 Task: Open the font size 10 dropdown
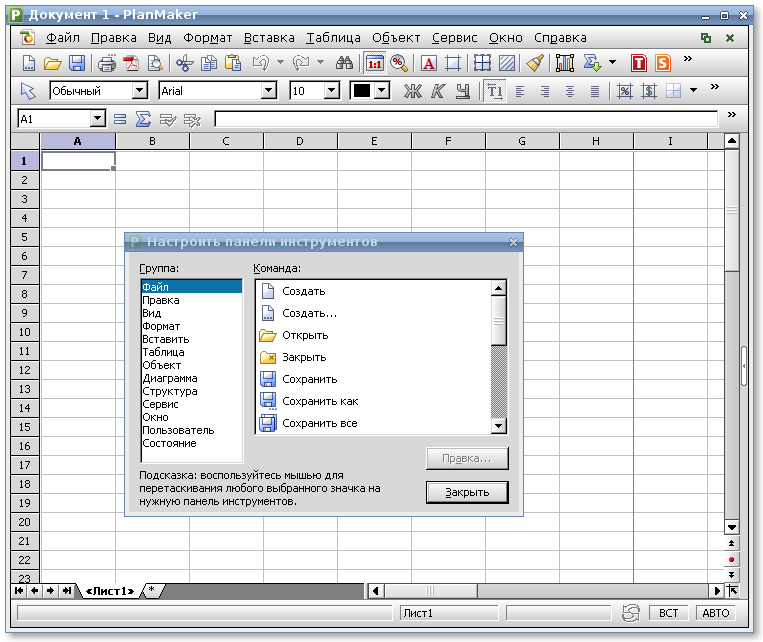pyautogui.click(x=331, y=91)
